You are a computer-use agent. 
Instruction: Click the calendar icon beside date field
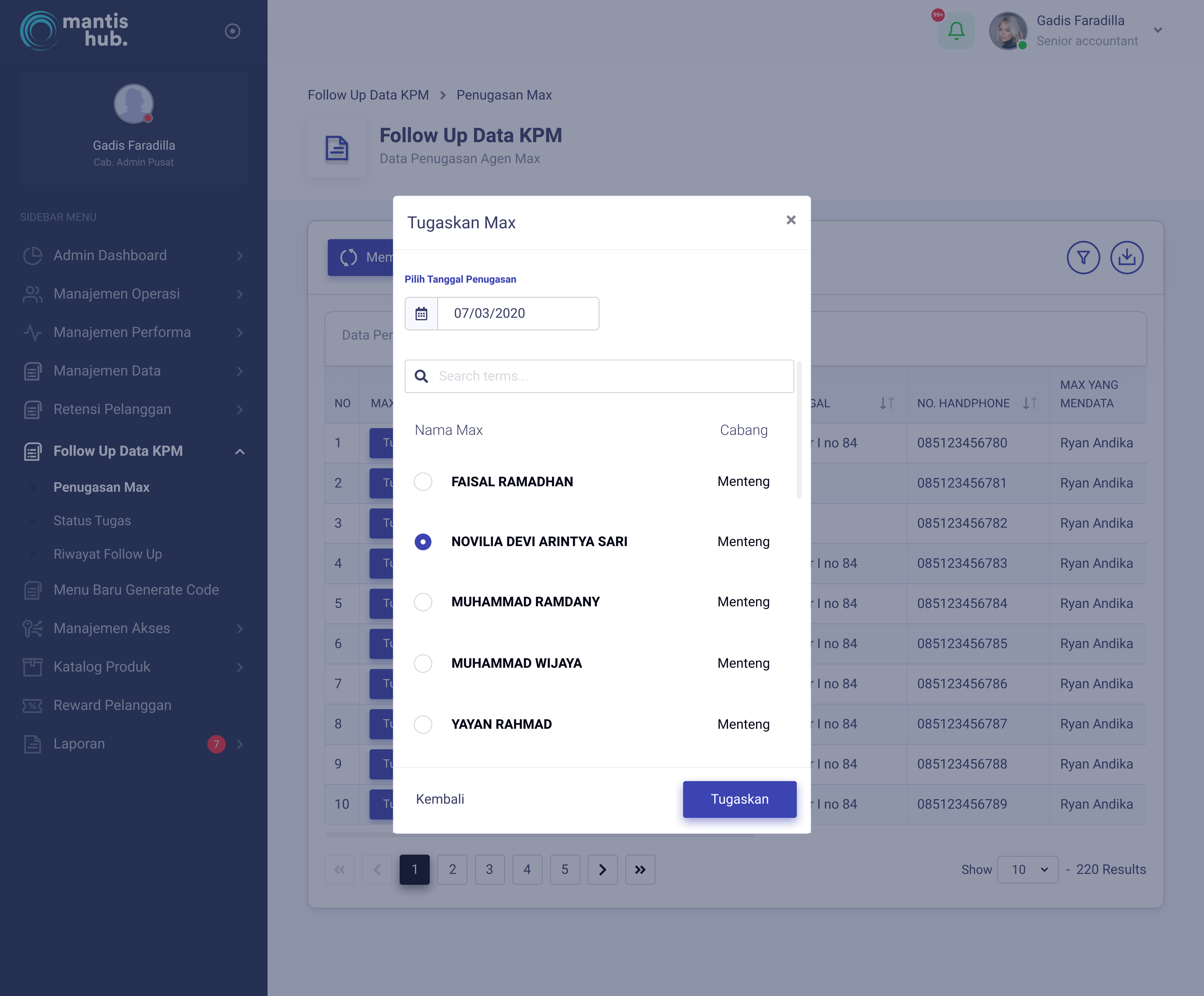point(421,313)
